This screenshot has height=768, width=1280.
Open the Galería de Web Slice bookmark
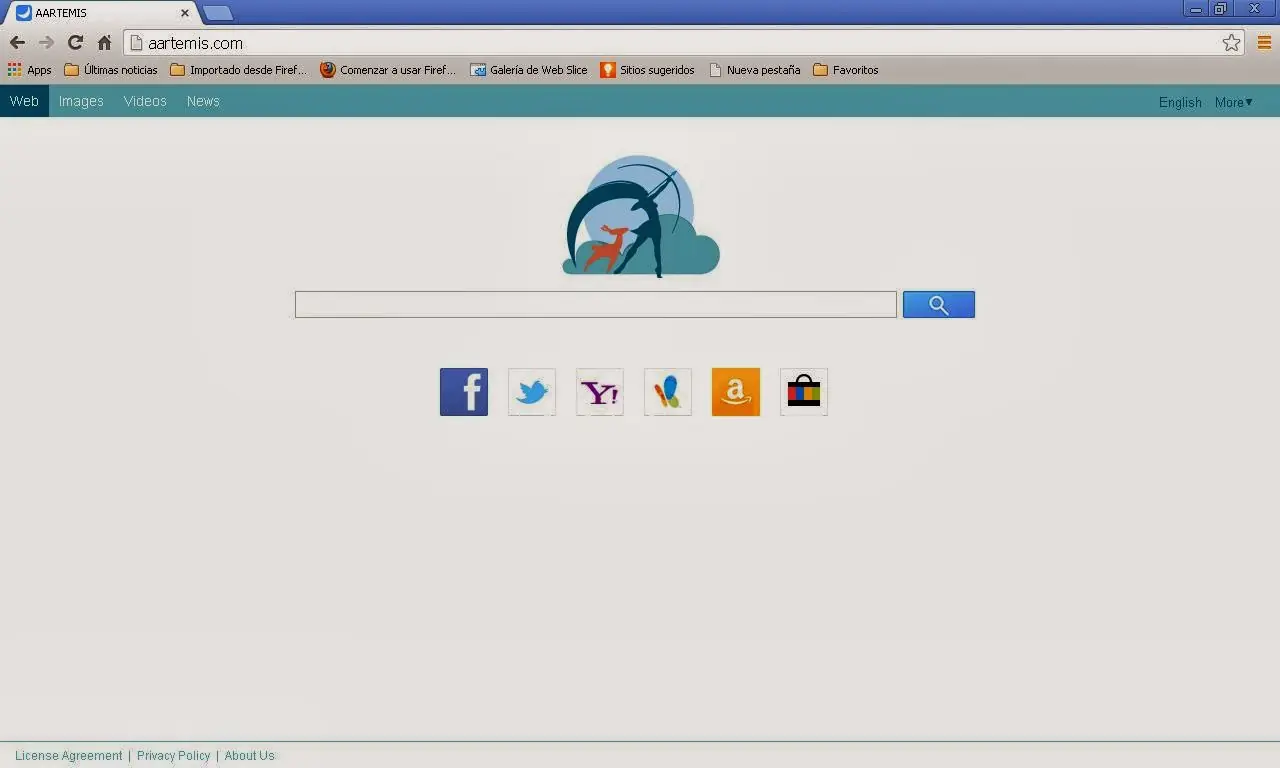coord(529,70)
